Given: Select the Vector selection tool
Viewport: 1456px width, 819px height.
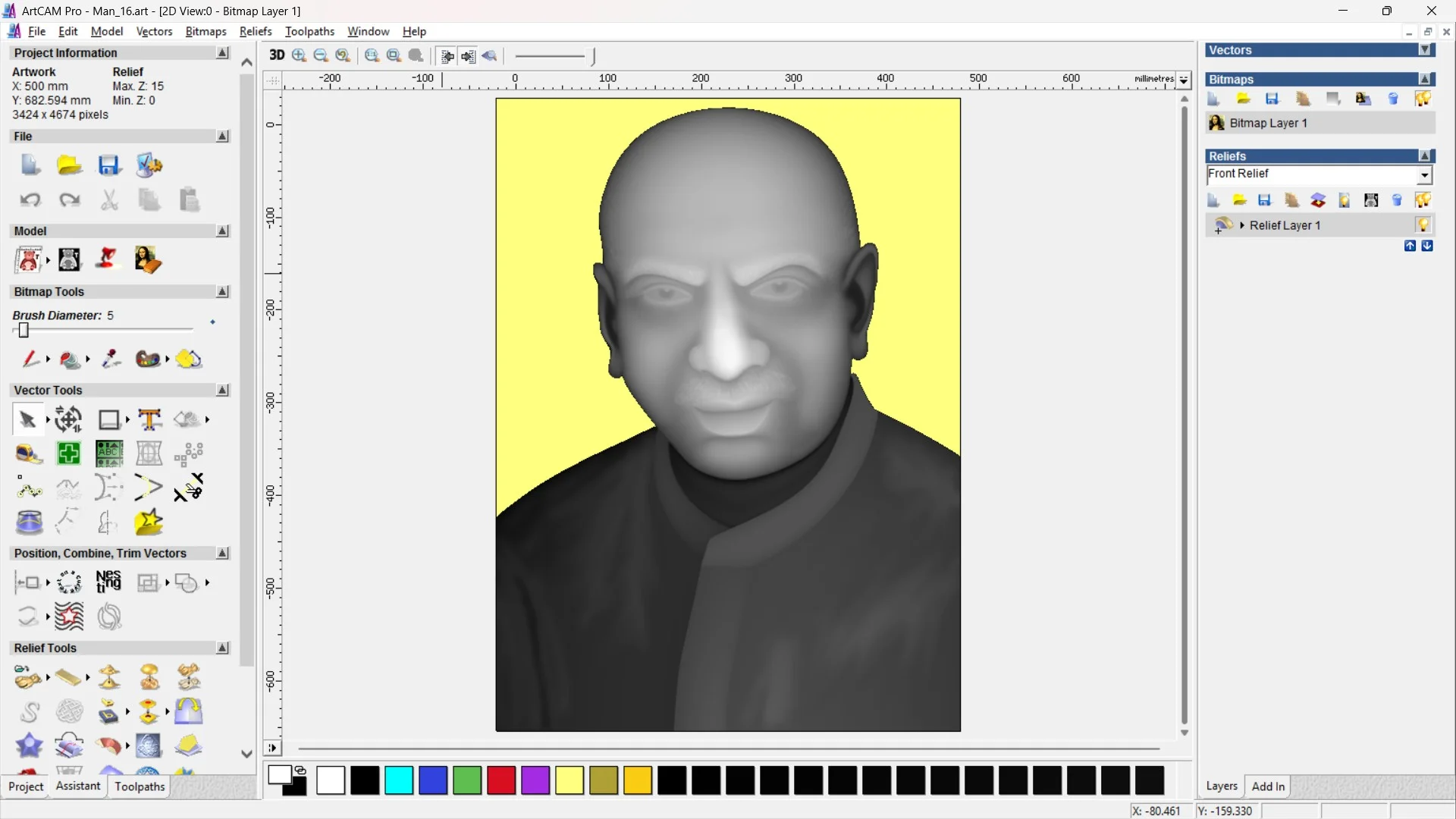Looking at the screenshot, I should coord(27,419).
